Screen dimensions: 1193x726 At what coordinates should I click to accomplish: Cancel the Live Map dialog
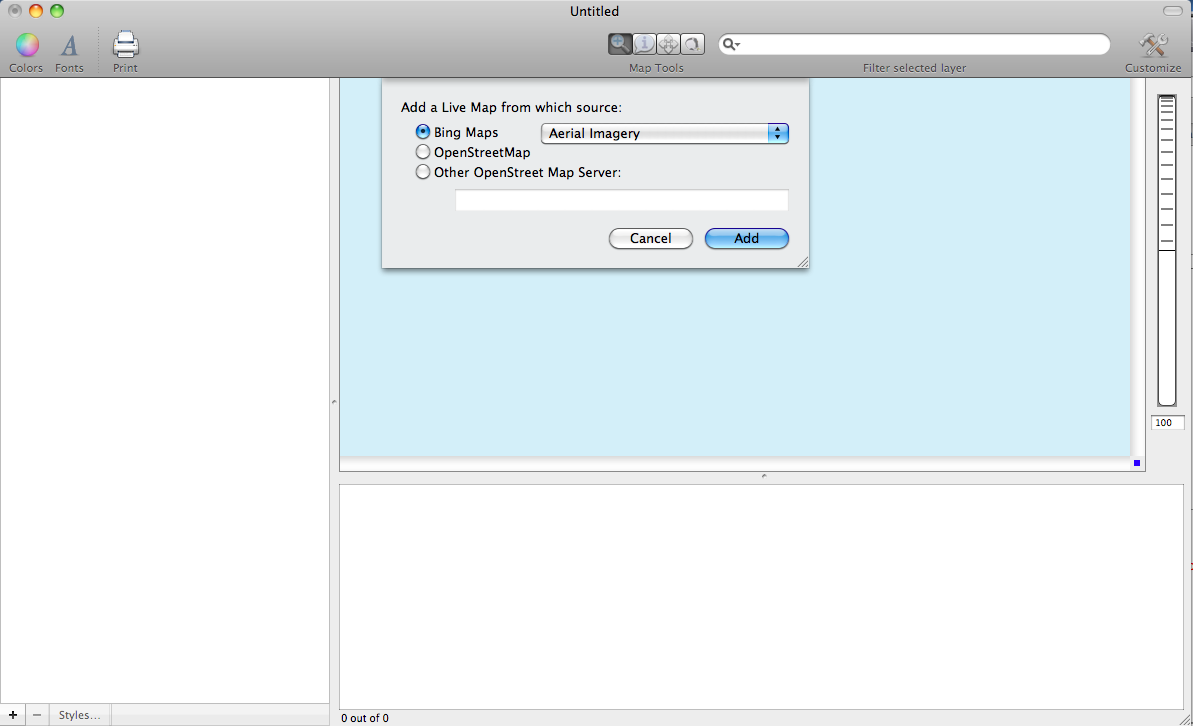[650, 238]
